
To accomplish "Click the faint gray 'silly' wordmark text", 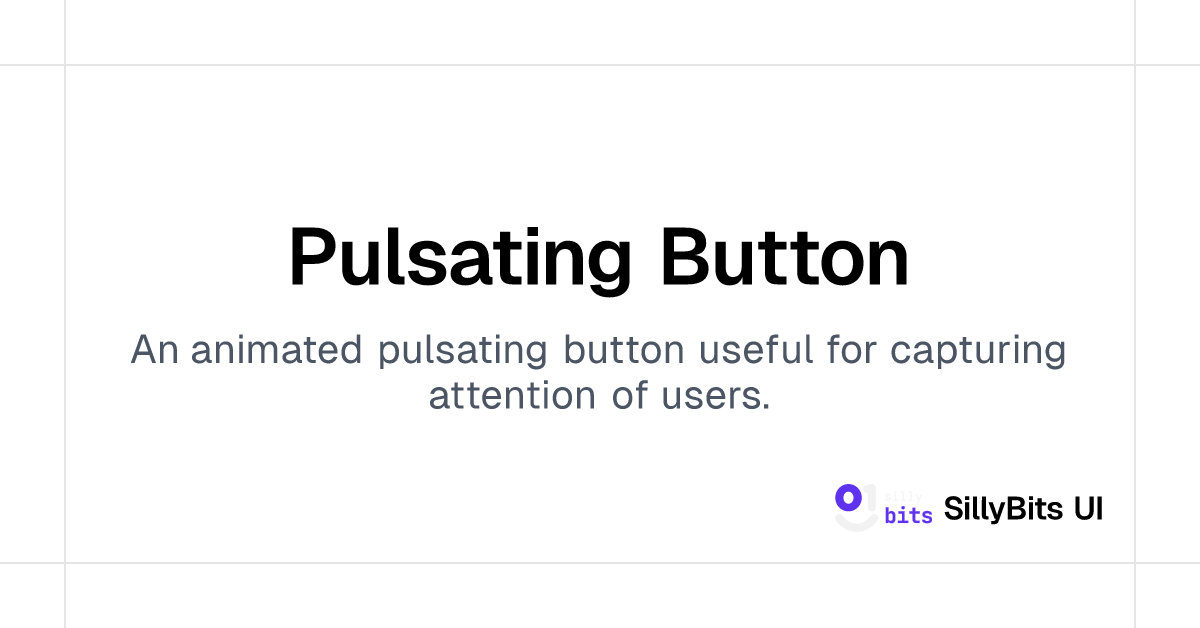I will [904, 496].
